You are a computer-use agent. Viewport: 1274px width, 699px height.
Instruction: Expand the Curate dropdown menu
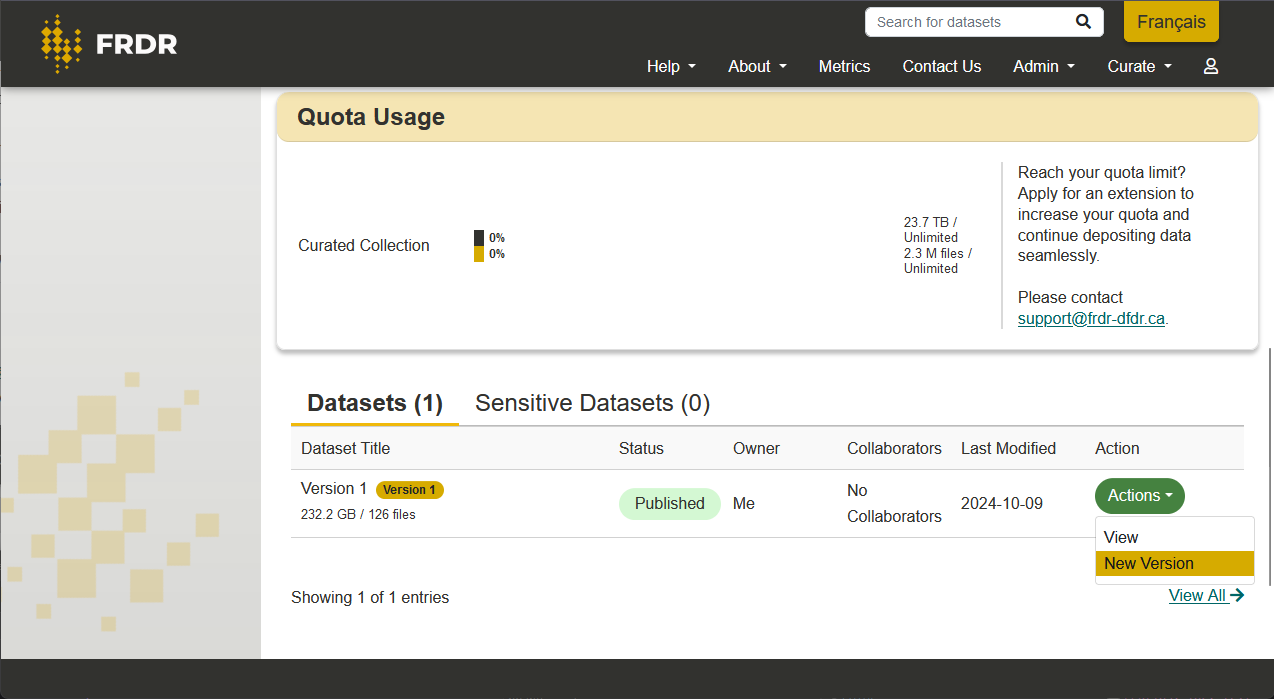pos(1139,66)
